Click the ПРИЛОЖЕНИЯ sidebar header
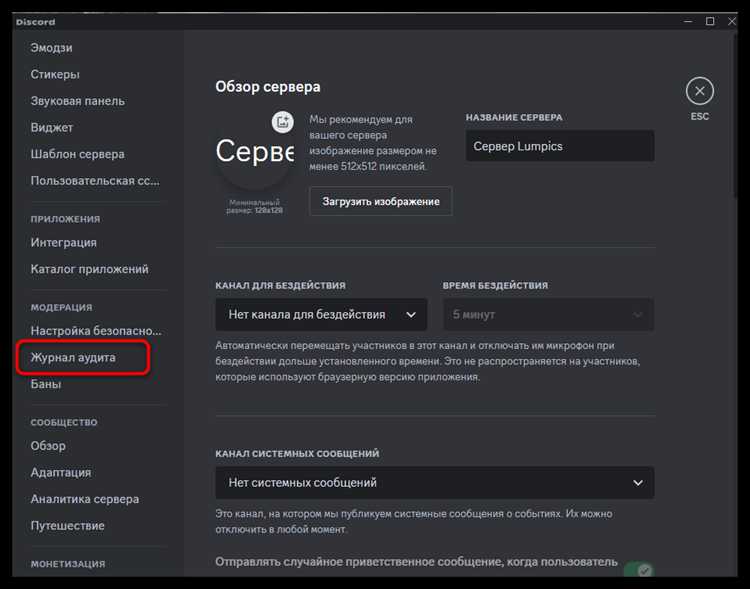 (66, 219)
